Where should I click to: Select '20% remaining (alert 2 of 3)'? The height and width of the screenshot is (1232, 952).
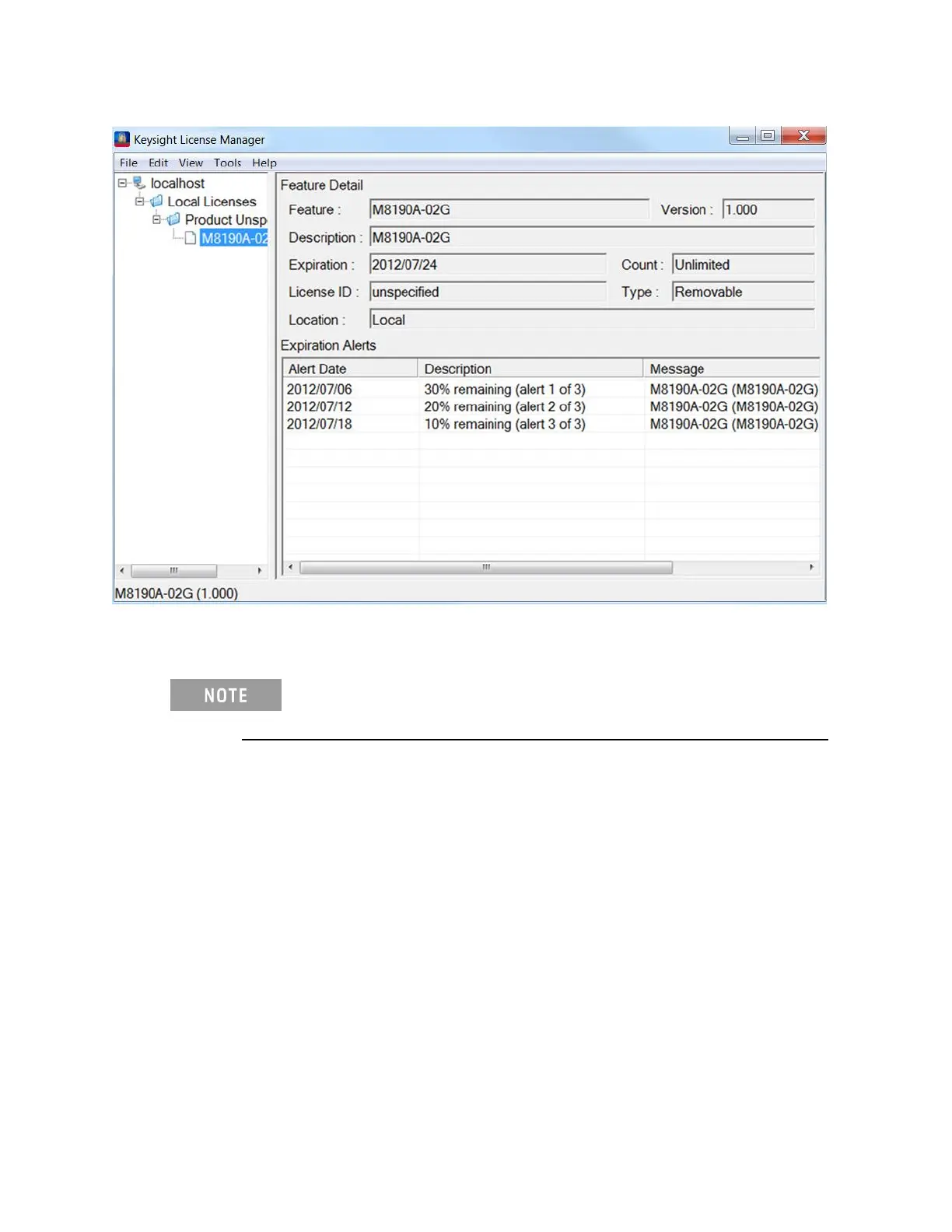pos(505,407)
